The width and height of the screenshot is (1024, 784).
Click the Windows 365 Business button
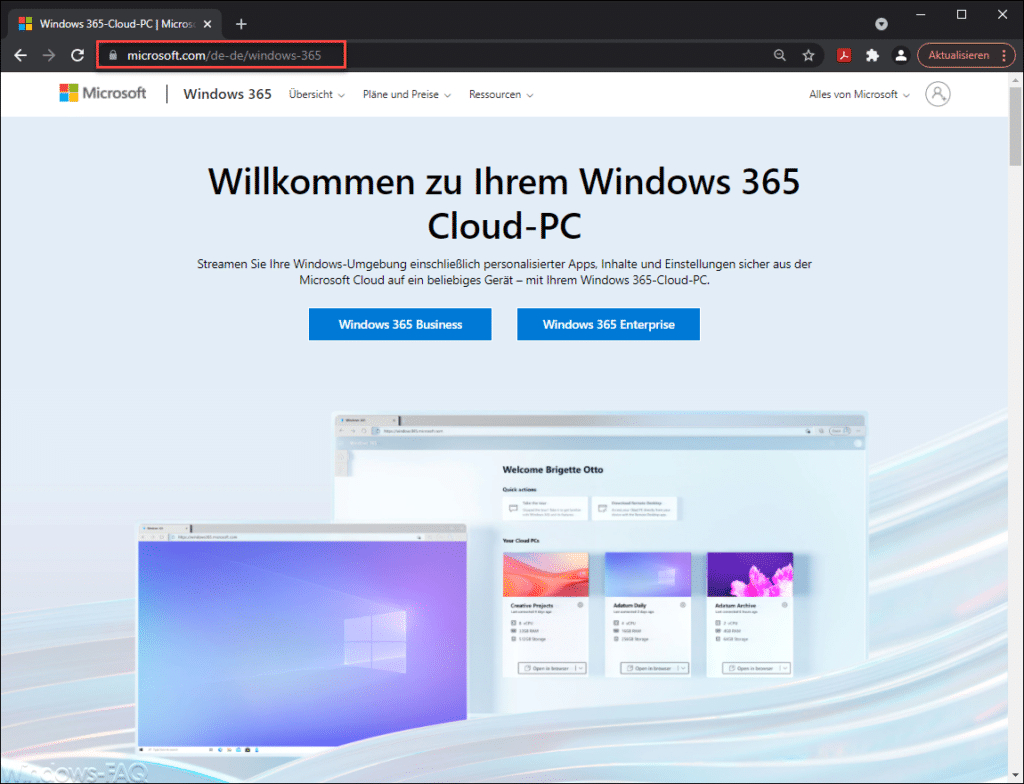pos(400,324)
